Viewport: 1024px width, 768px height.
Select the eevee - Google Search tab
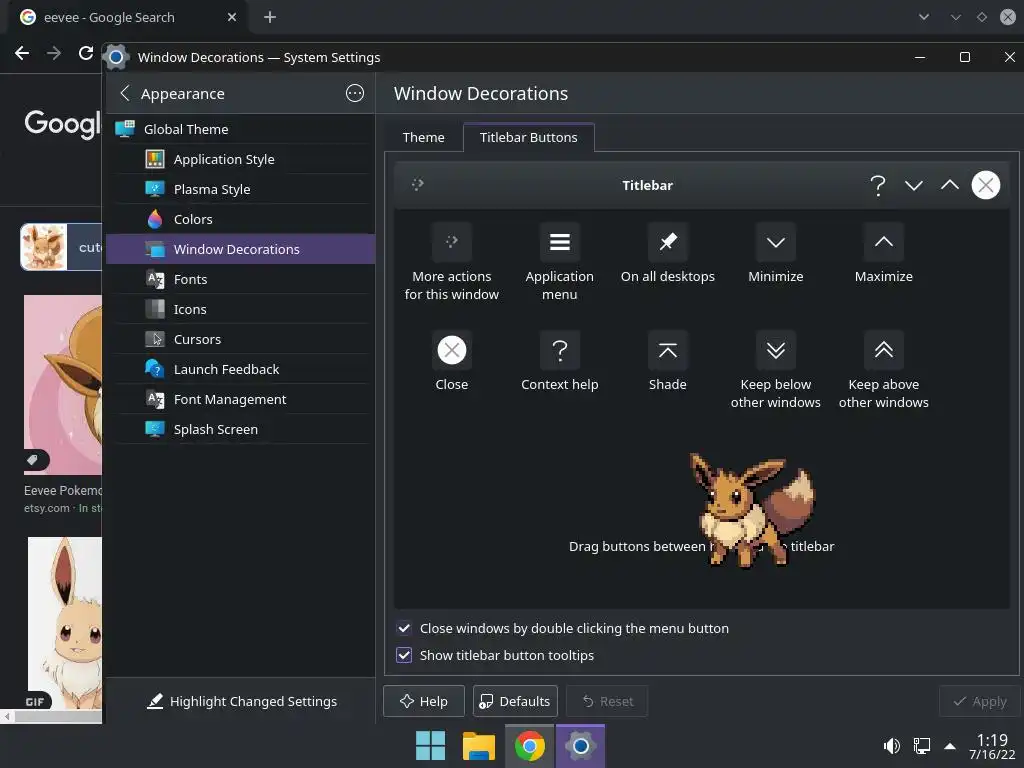(x=127, y=17)
